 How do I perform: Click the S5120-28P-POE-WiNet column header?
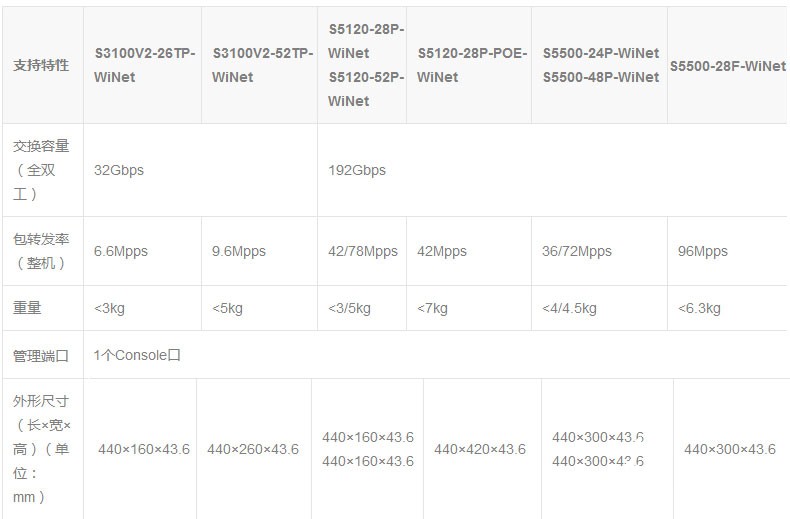471,65
